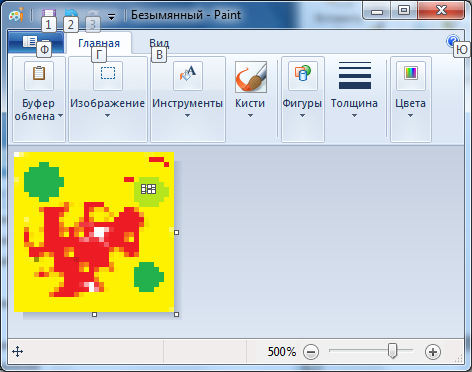
Task: Minimize the Paint window
Action: coord(377,12)
